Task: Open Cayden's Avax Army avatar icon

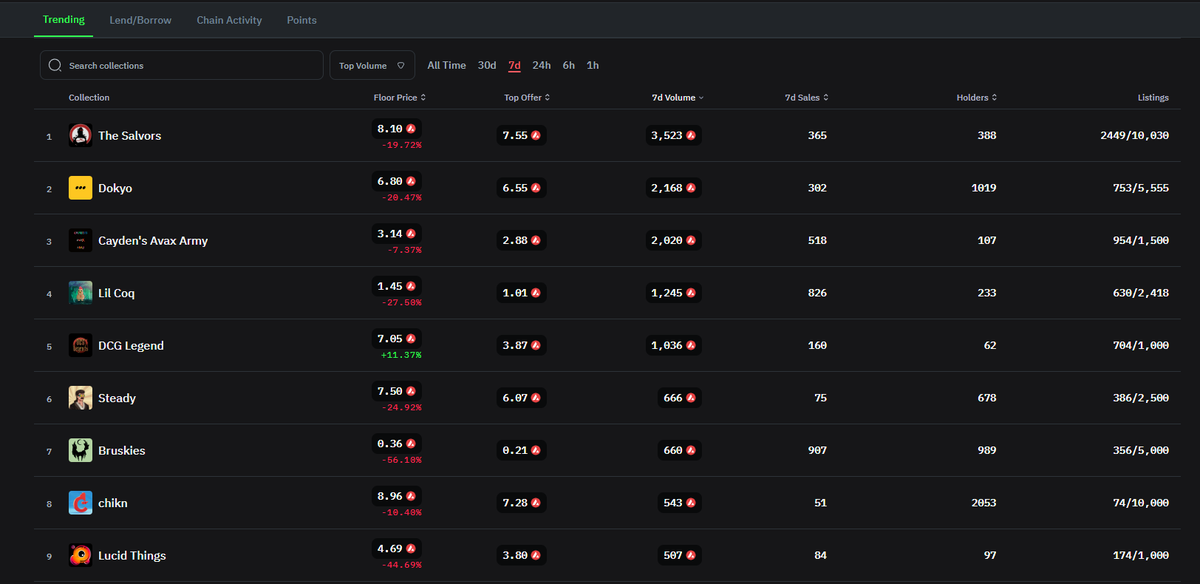Action: click(80, 240)
